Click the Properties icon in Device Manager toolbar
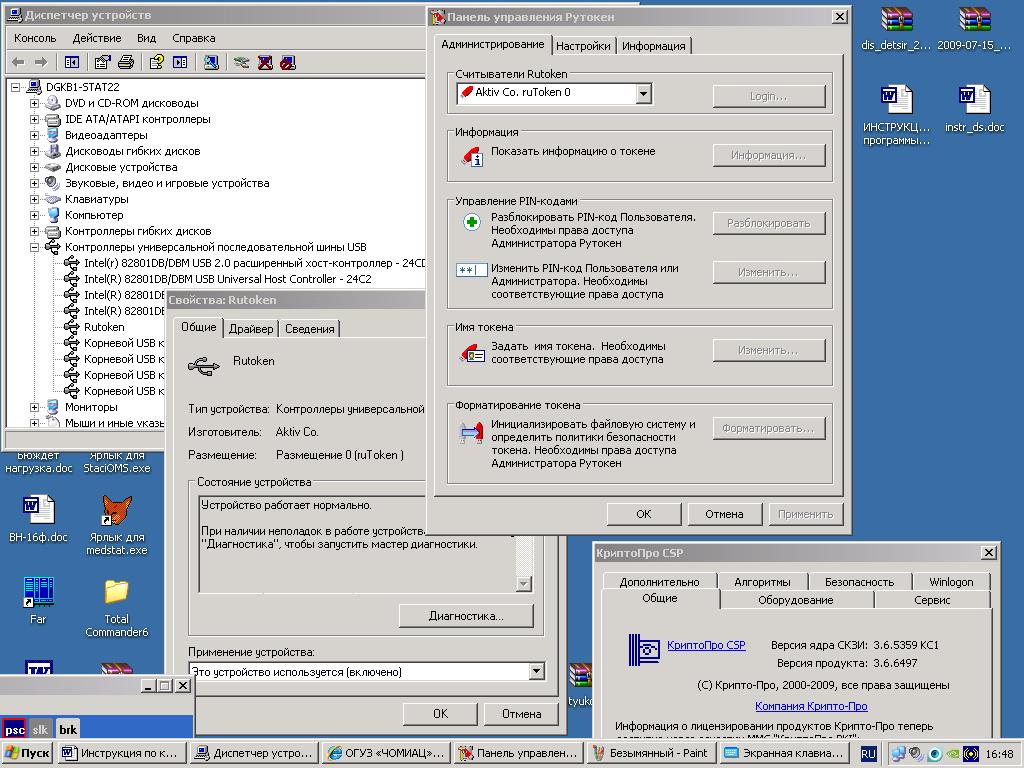Viewport: 1024px width, 768px height. click(x=101, y=62)
